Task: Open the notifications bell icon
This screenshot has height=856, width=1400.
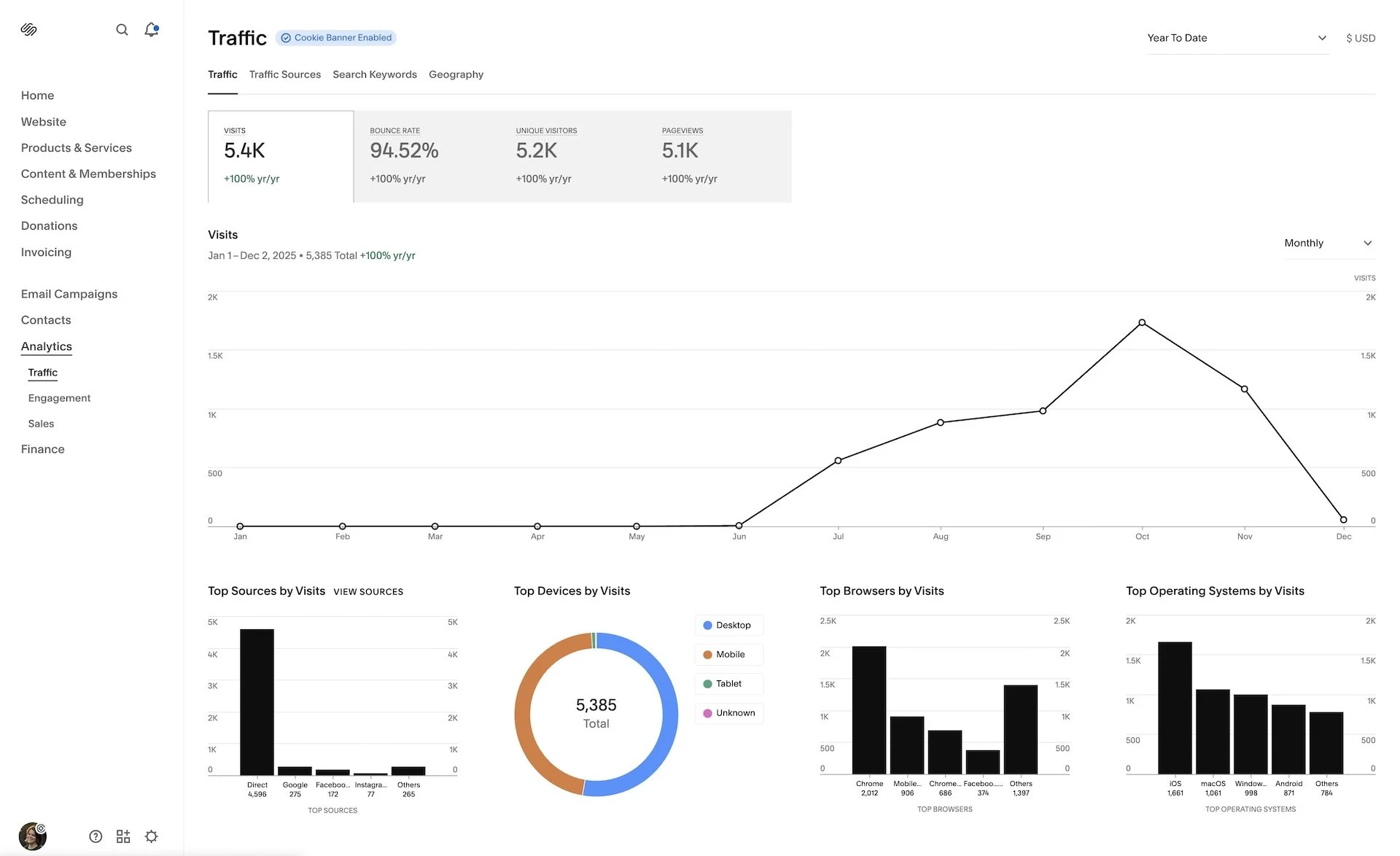Action: pos(151,29)
